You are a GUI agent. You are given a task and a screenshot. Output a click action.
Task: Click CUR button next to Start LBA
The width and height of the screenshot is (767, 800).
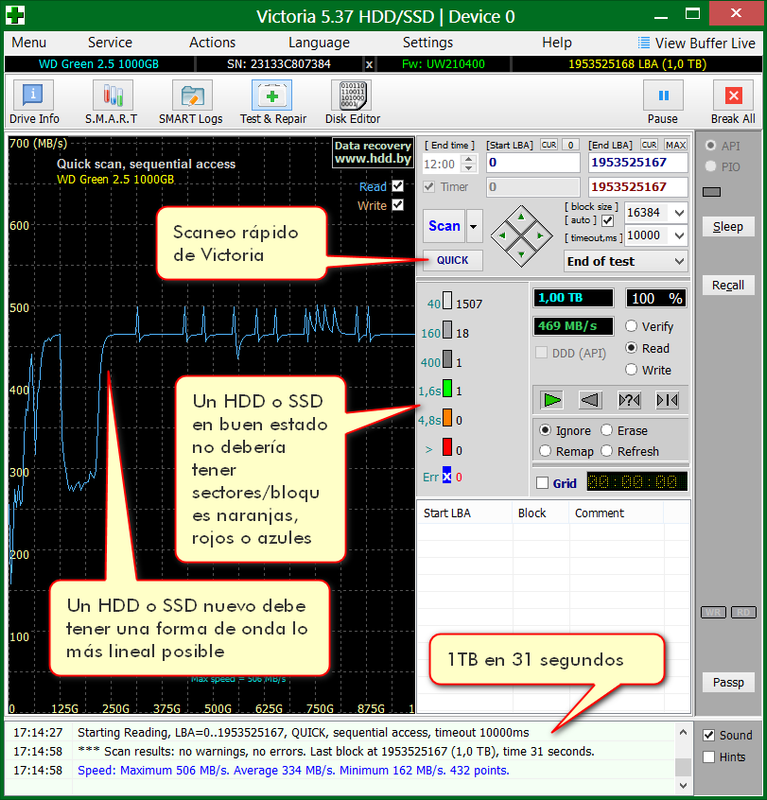[x=549, y=145]
